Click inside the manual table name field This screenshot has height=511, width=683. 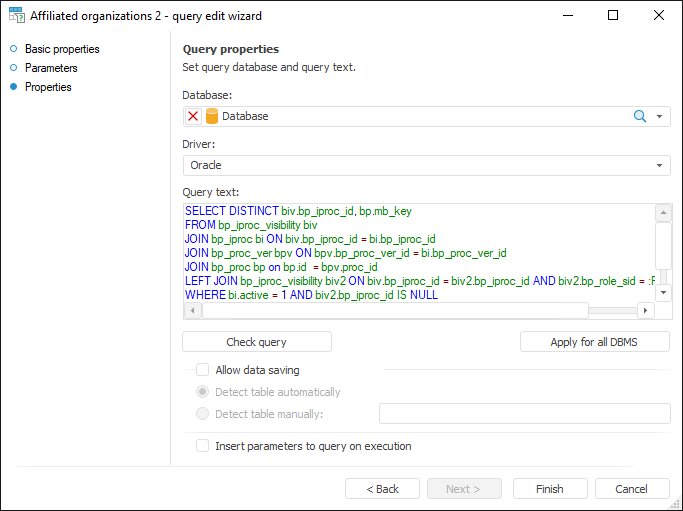point(524,414)
